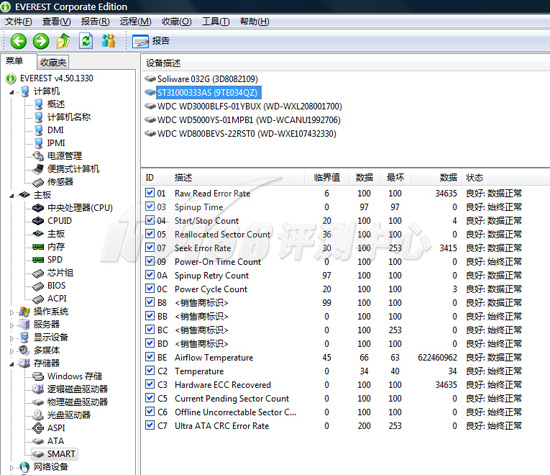550x475 pixels.
Task: Open the 报告(R) menu
Action: tap(95, 22)
